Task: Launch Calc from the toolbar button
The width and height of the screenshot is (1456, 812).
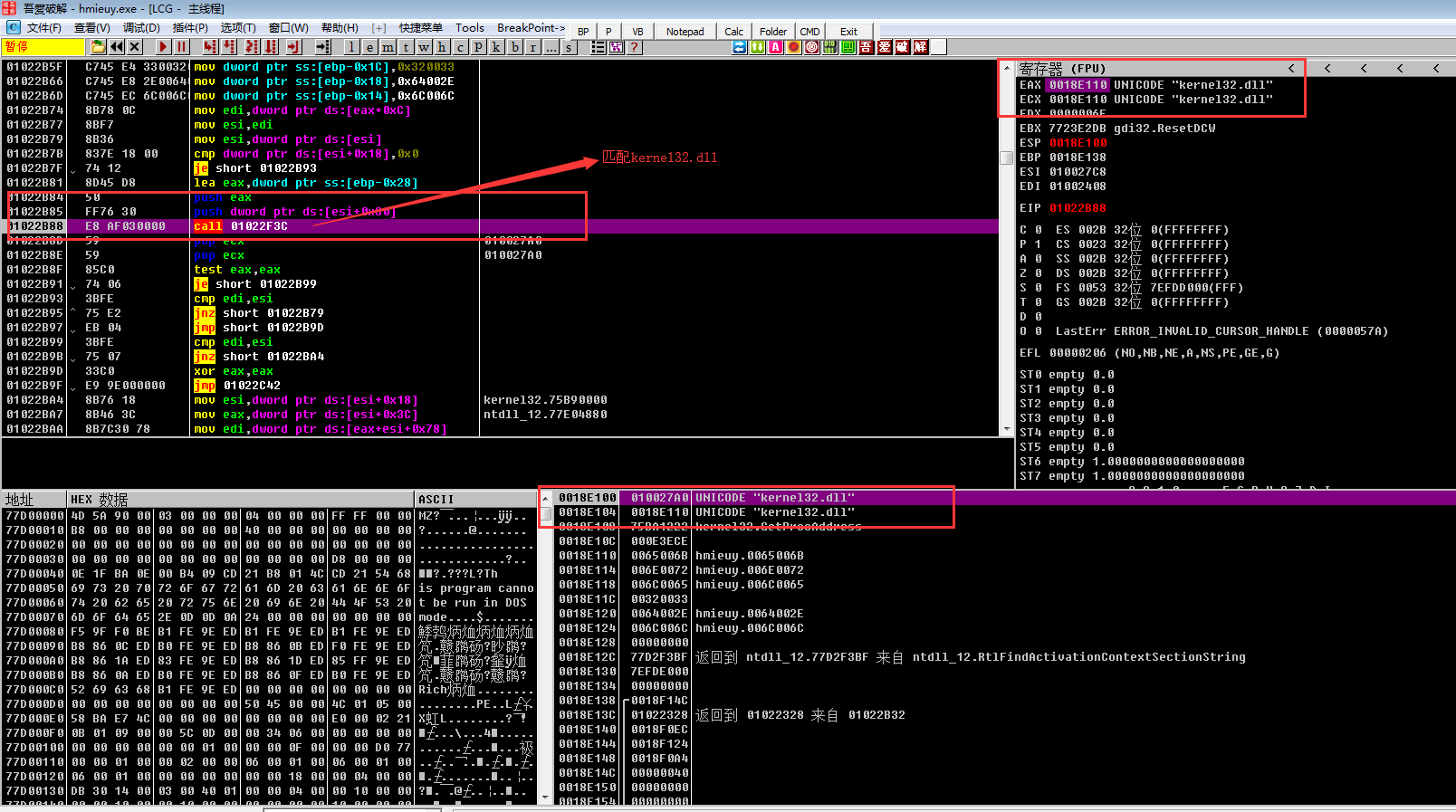Action: point(733,31)
